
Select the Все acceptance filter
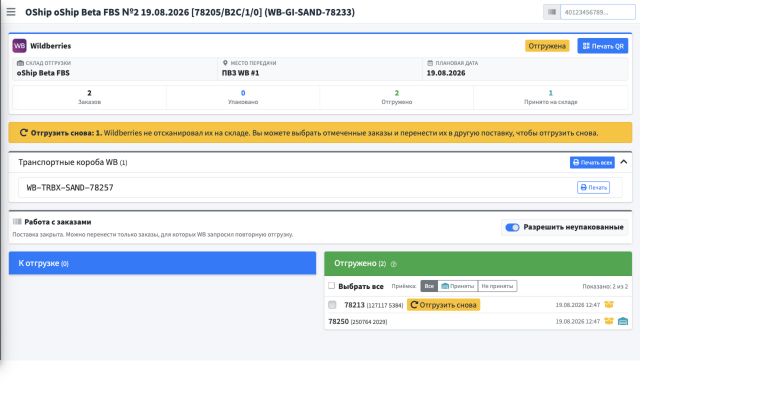(429, 286)
